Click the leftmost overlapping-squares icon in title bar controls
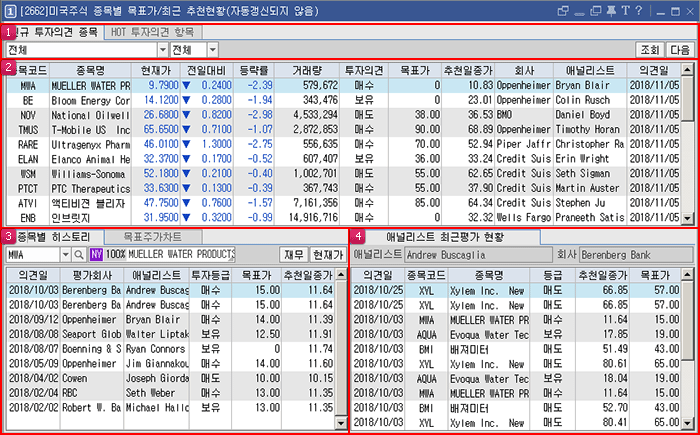Image resolution: width=700 pixels, height=435 pixels. tap(563, 11)
